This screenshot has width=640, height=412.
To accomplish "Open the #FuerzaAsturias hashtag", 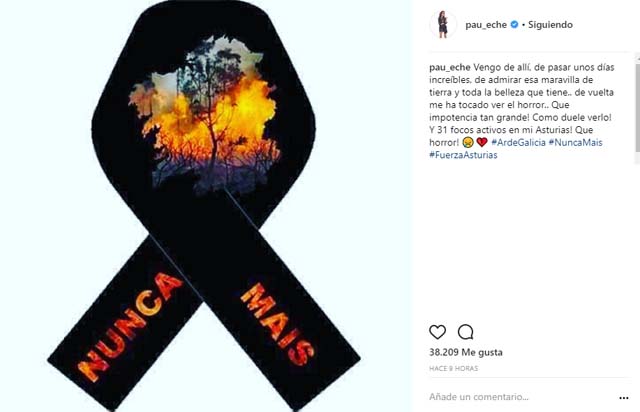I will coord(463,155).
